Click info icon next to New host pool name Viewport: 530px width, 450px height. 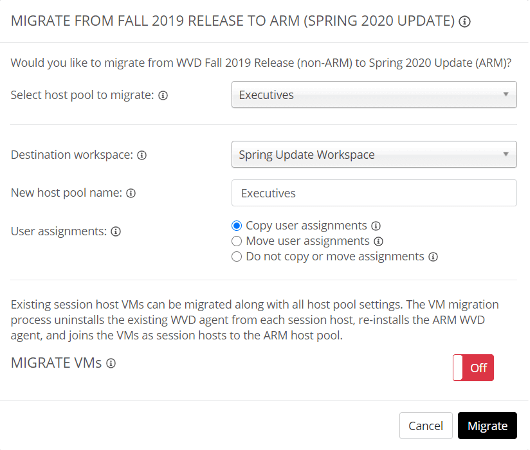131,193
